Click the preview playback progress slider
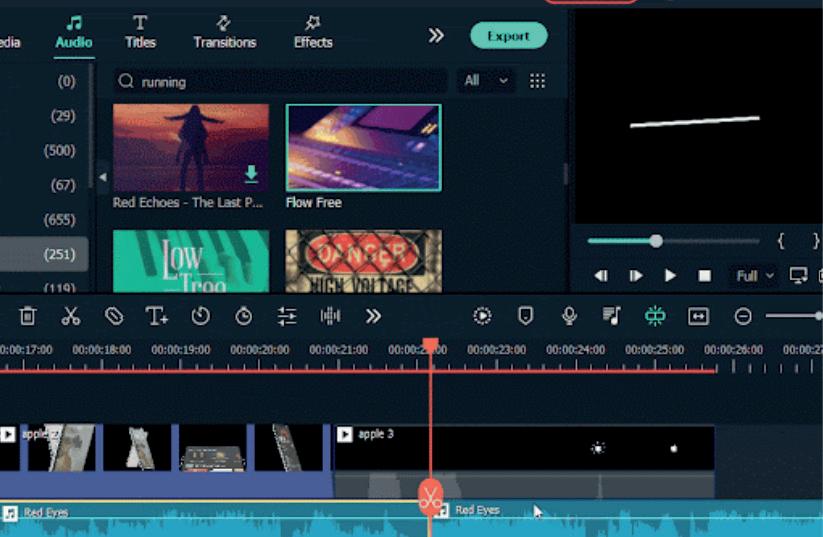 coord(673,241)
